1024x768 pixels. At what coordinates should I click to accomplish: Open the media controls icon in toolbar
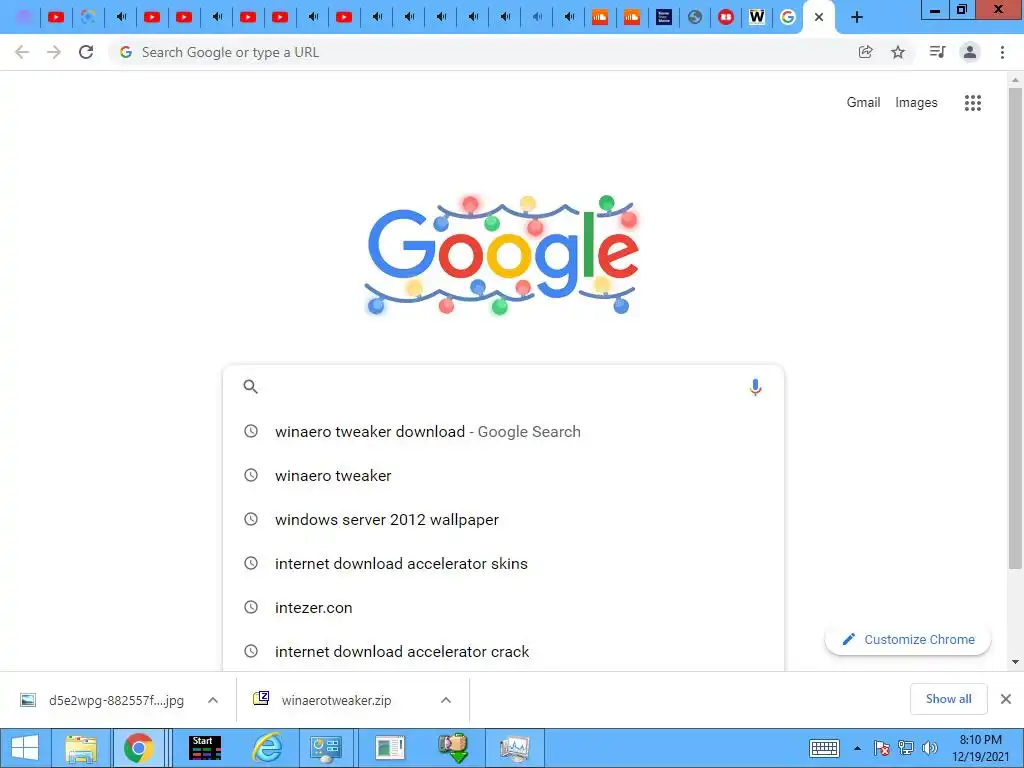tap(937, 52)
